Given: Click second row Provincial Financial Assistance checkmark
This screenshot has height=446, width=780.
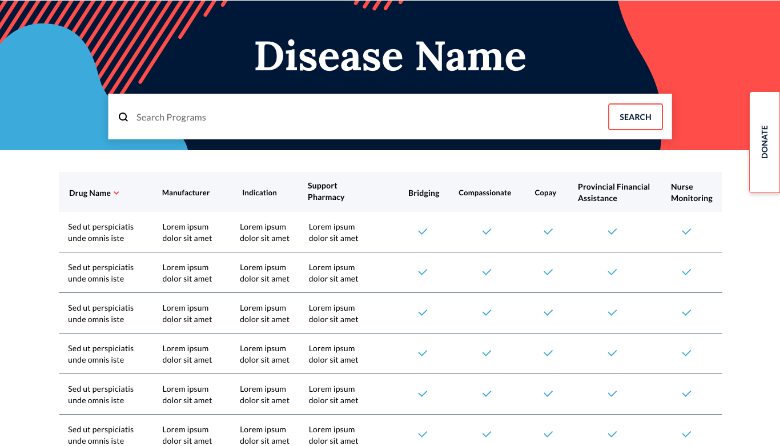Looking at the screenshot, I should pyautogui.click(x=613, y=272).
